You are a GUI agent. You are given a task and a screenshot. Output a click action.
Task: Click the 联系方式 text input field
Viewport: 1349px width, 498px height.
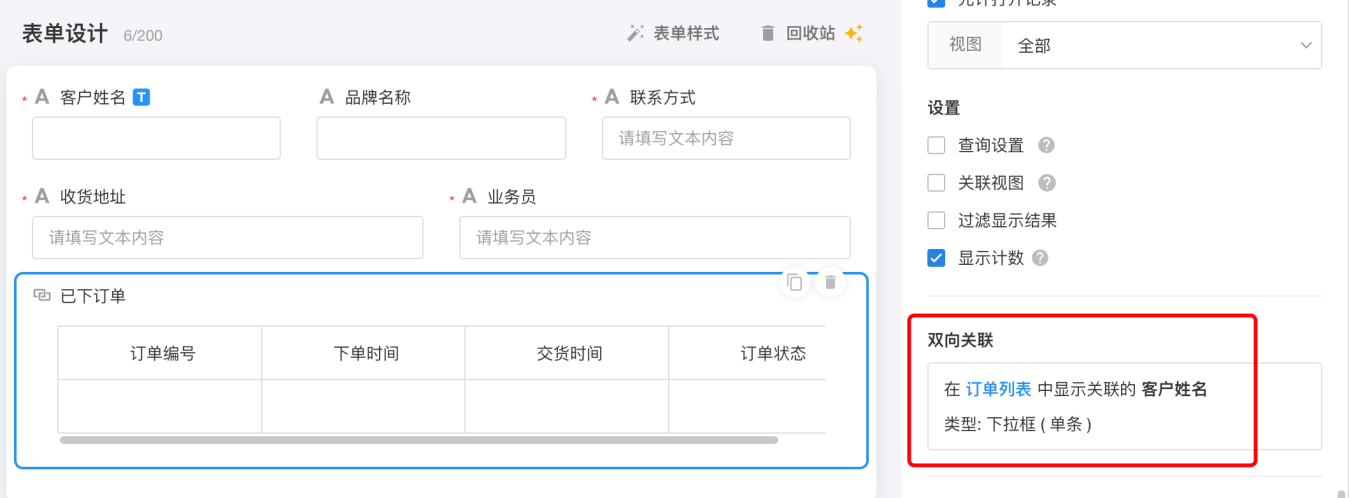tap(726, 138)
